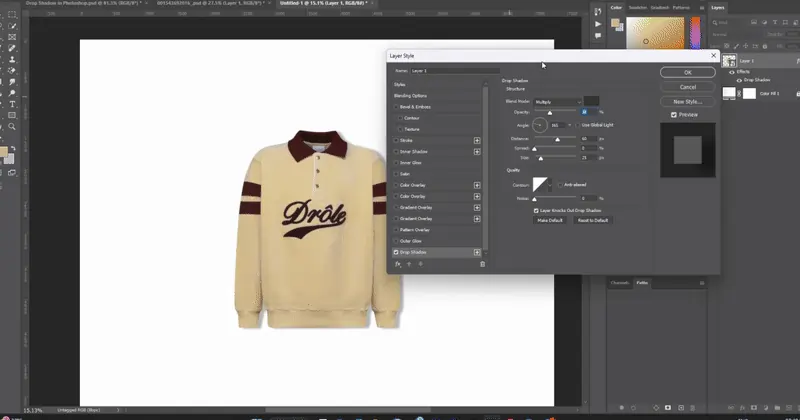Screen dimensions: 800x420
Task: Open the Comments panel icon
Action: tap(598, 36)
